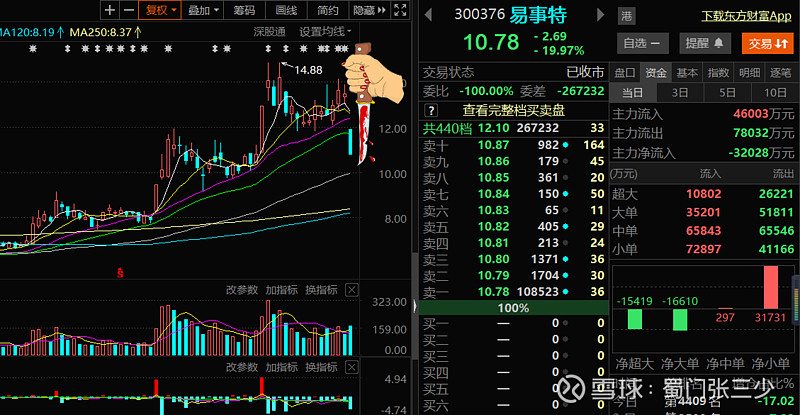Switch to 明细 tab
This screenshot has width=800, height=415.
tap(749, 73)
